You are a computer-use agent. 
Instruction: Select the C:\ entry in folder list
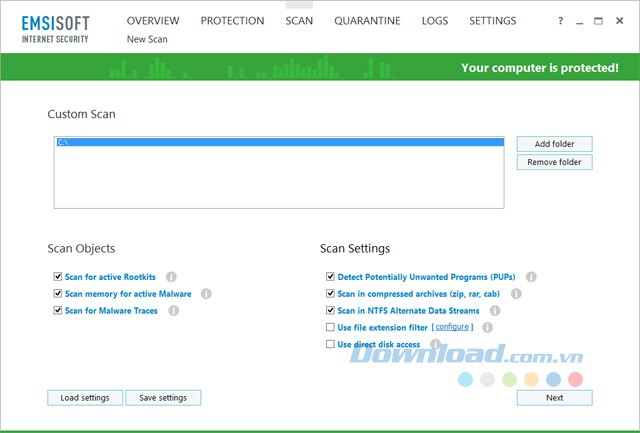(x=280, y=142)
